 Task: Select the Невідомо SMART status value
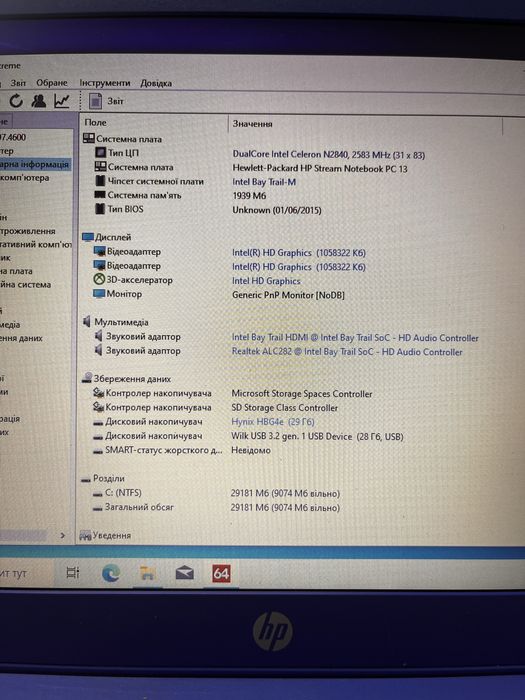point(251,450)
